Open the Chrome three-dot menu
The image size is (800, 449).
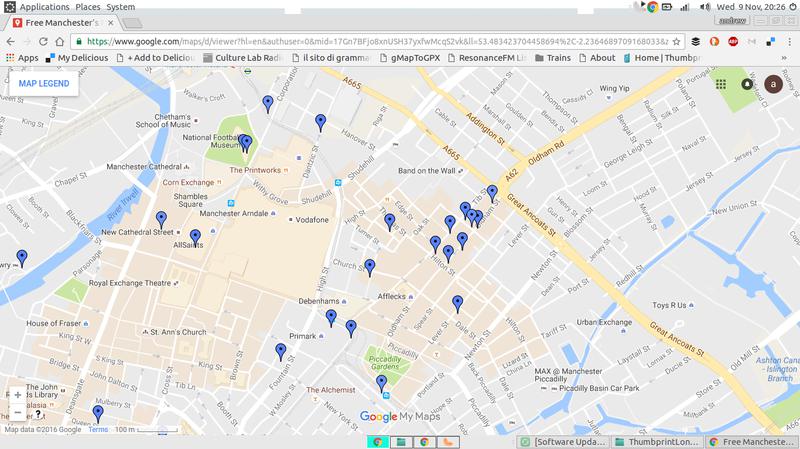pos(789,42)
